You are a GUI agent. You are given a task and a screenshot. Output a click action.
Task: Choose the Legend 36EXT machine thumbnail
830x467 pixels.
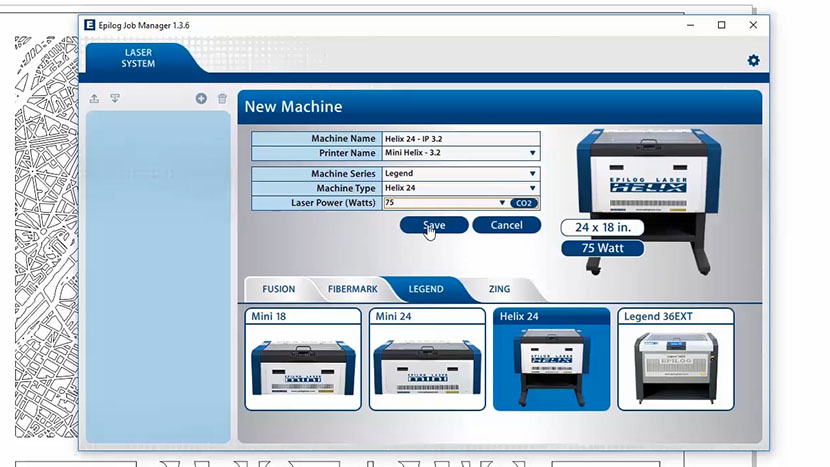[x=675, y=360]
